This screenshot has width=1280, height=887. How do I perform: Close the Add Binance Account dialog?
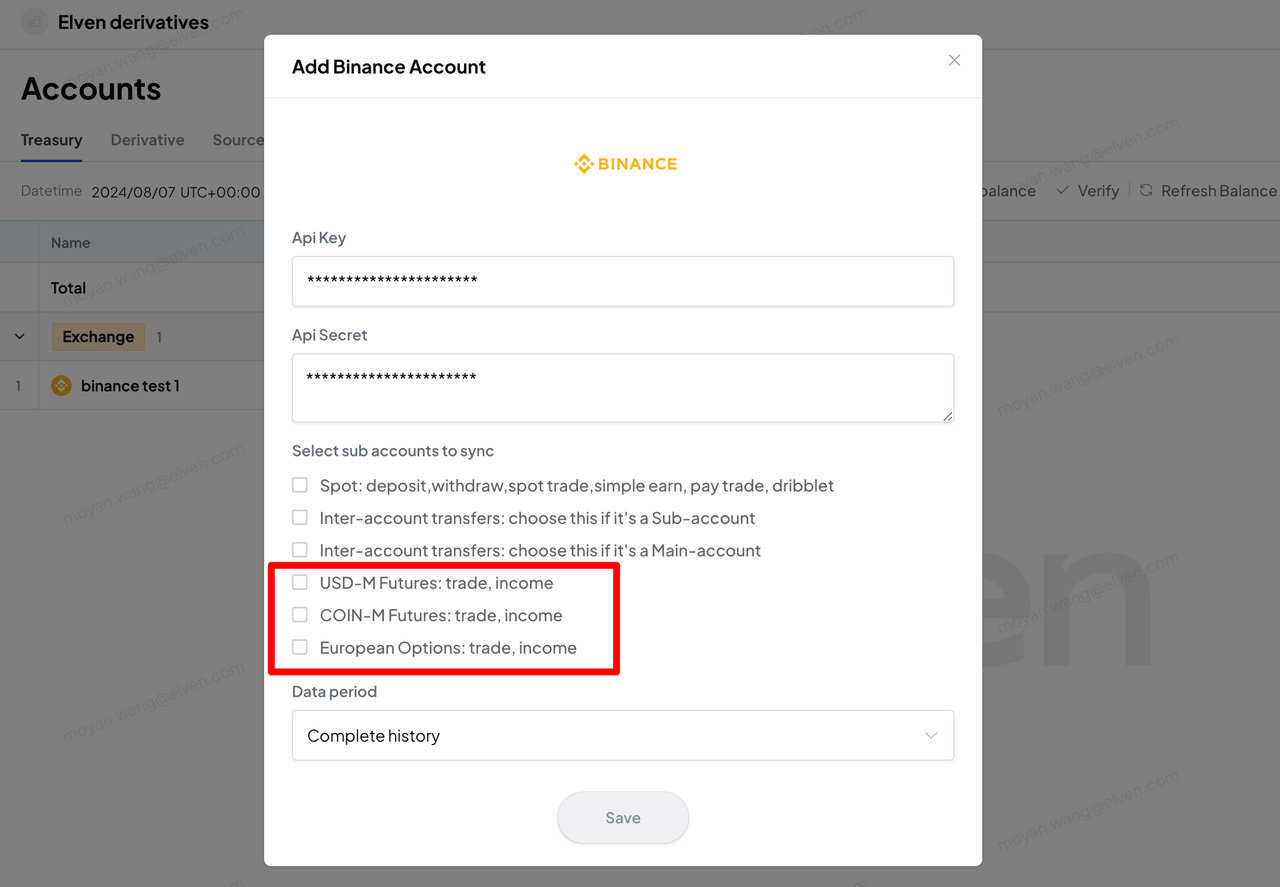coord(954,61)
